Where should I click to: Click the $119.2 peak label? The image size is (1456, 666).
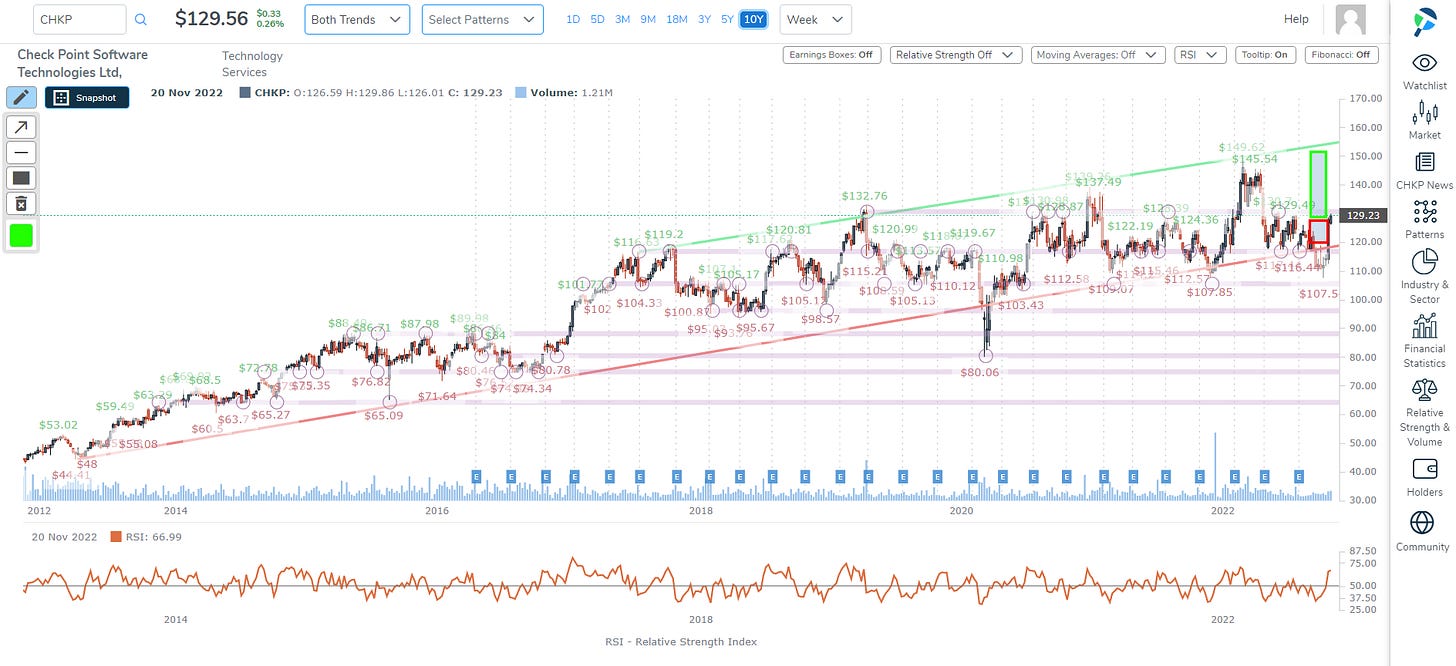point(664,235)
